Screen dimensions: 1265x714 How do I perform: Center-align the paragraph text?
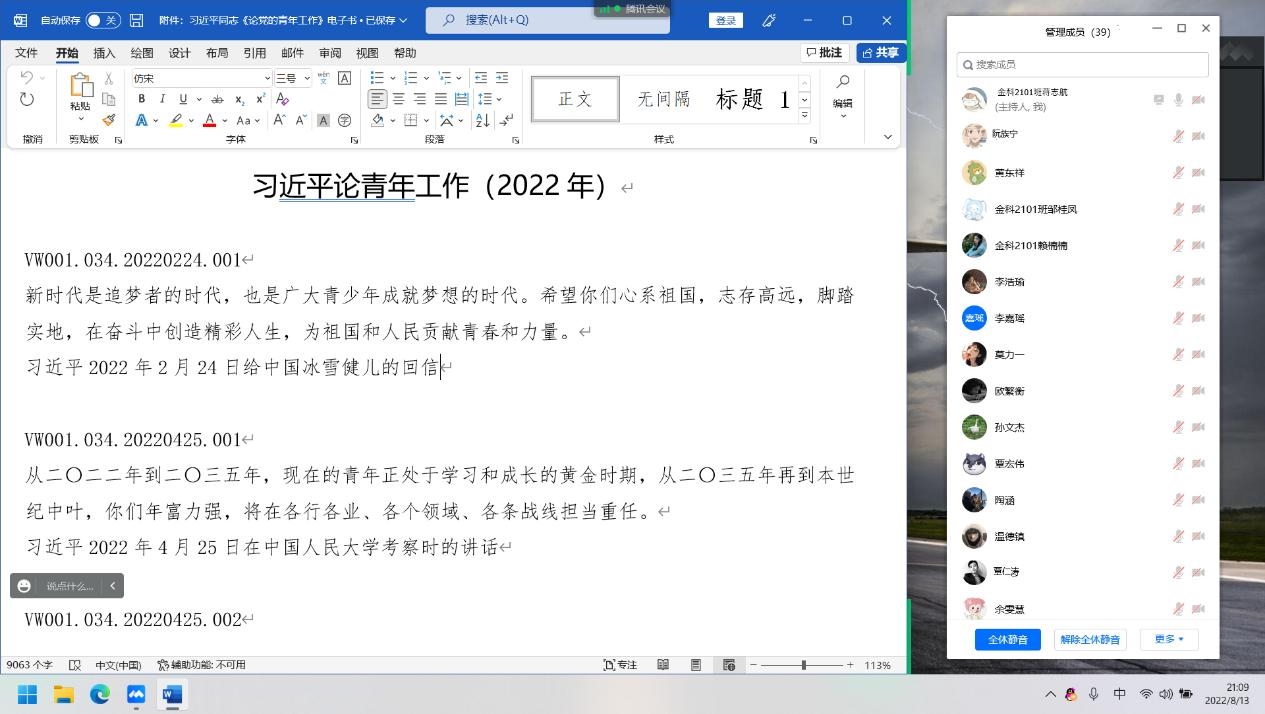click(x=398, y=99)
